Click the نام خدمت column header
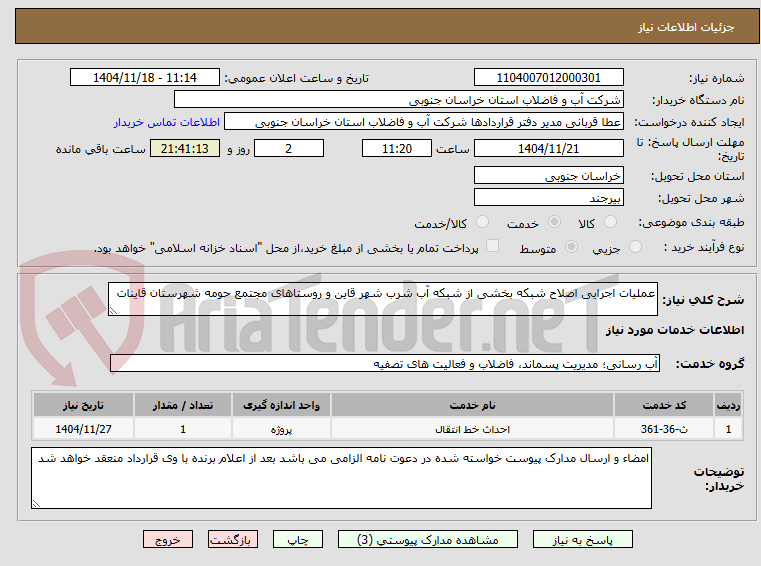Image resolution: width=761 pixels, height=566 pixels. click(x=472, y=405)
